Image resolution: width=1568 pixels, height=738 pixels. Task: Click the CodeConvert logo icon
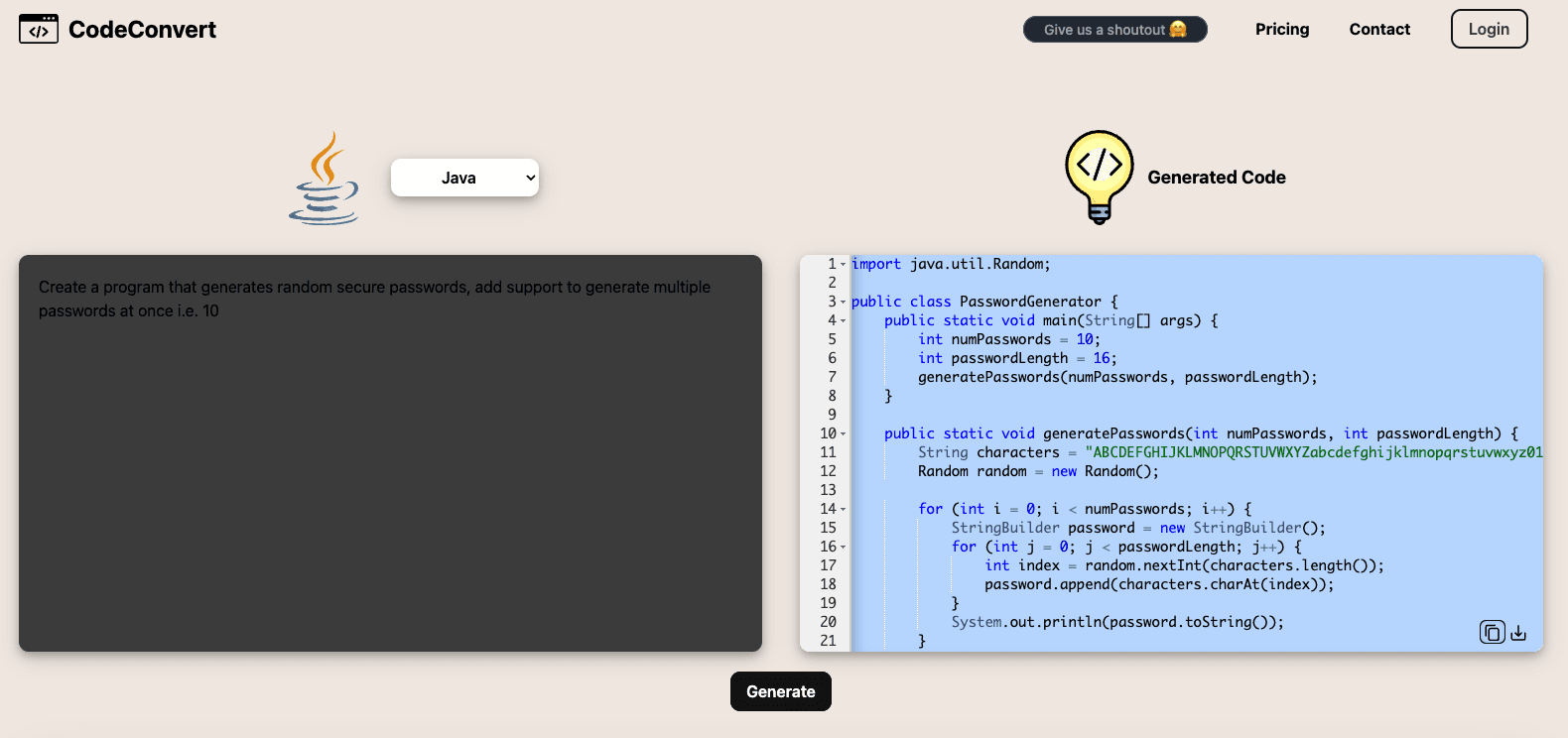click(39, 29)
